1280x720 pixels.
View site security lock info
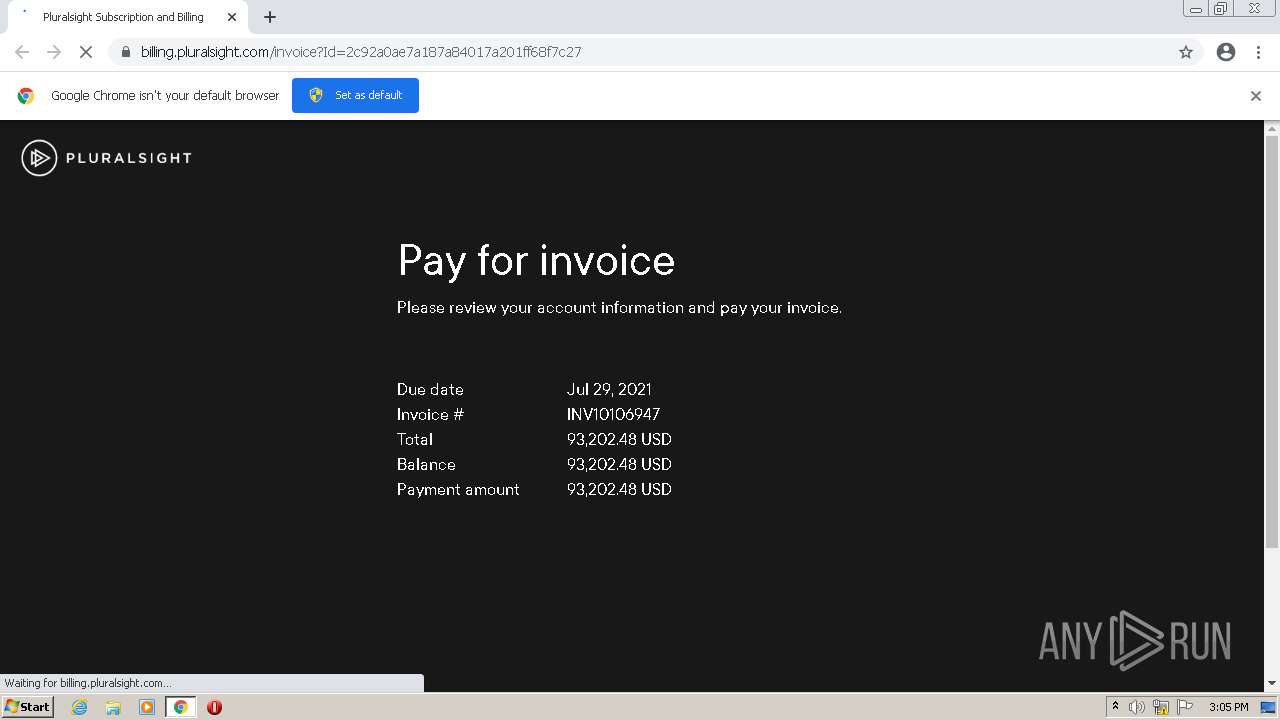(126, 52)
